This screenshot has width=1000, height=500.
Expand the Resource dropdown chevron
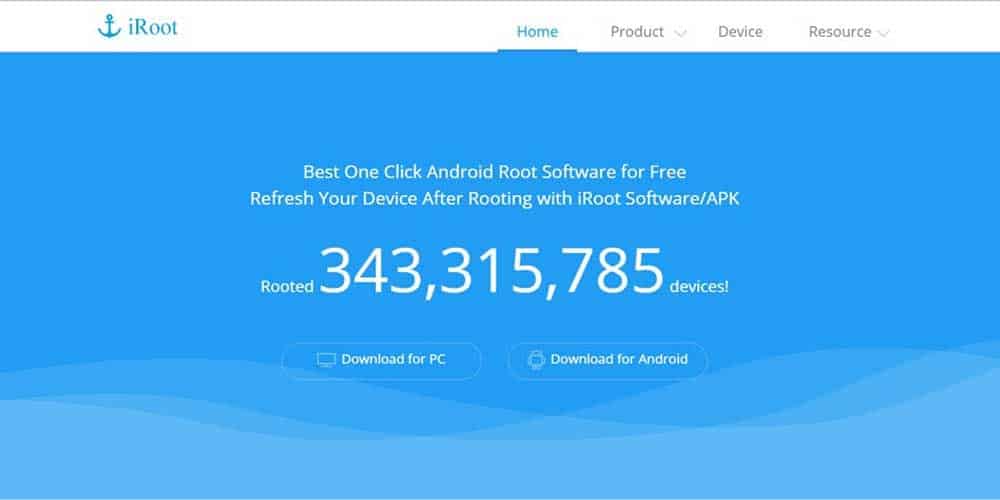883,33
